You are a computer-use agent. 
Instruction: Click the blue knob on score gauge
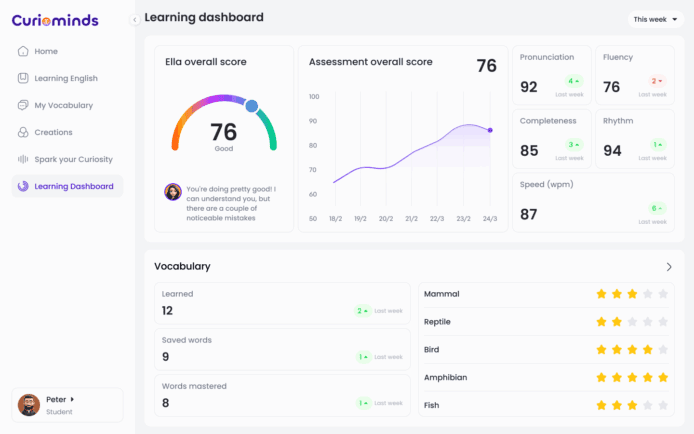252,106
